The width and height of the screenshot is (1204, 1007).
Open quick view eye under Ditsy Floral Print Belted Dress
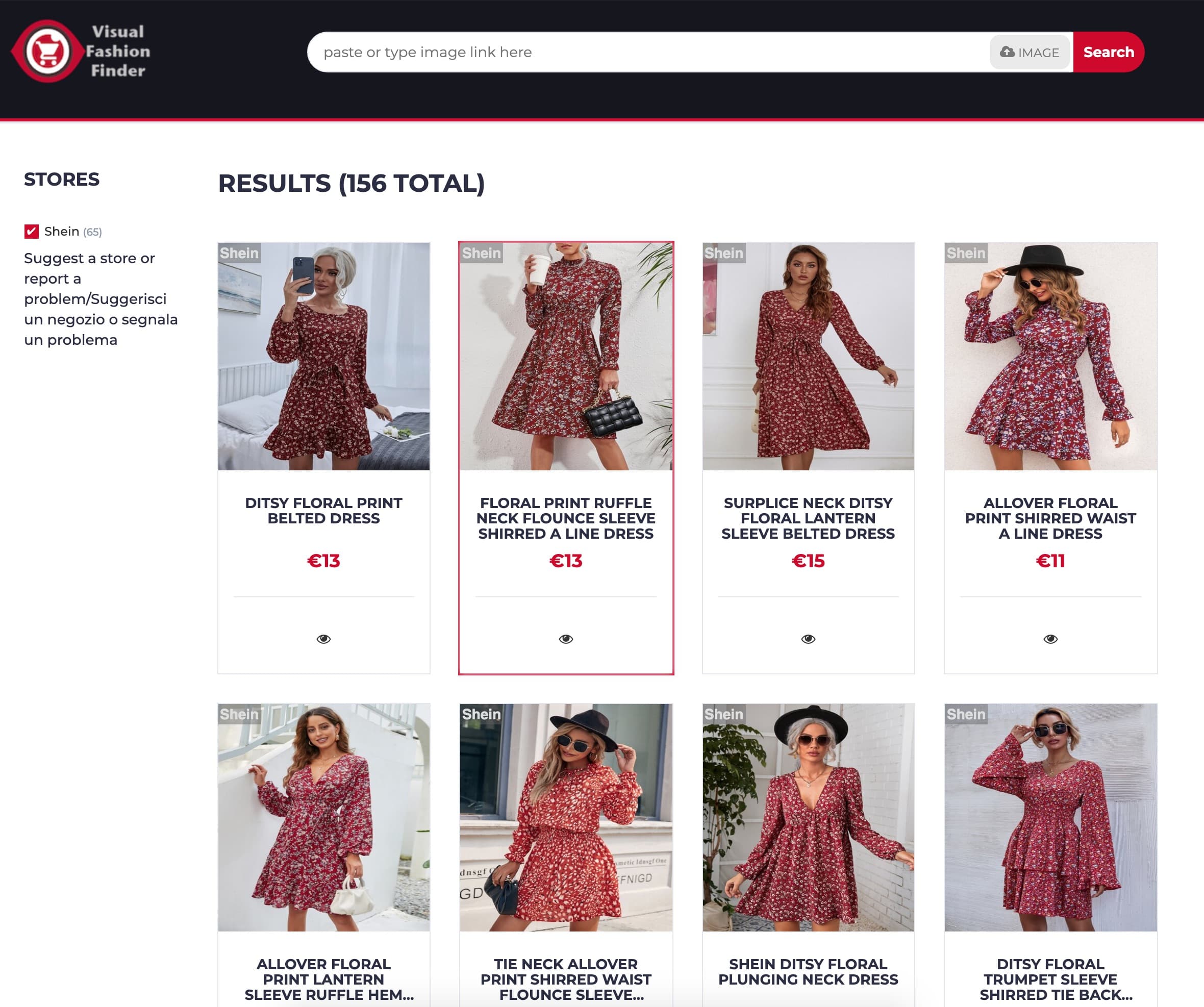(324, 638)
